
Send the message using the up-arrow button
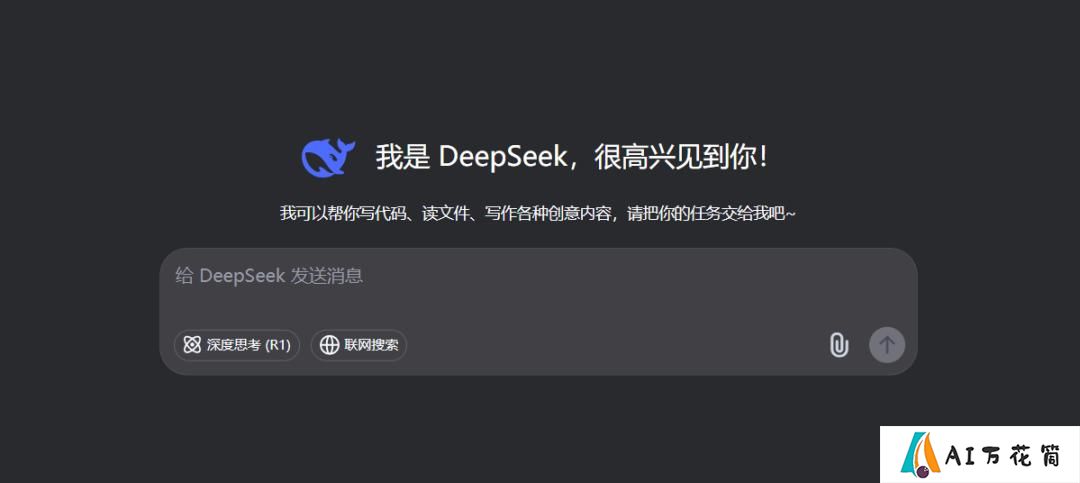(886, 345)
